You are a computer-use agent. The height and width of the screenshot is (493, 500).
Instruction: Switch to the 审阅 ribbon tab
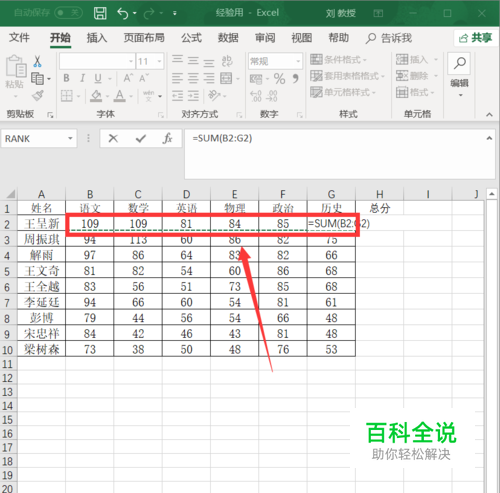point(265,37)
